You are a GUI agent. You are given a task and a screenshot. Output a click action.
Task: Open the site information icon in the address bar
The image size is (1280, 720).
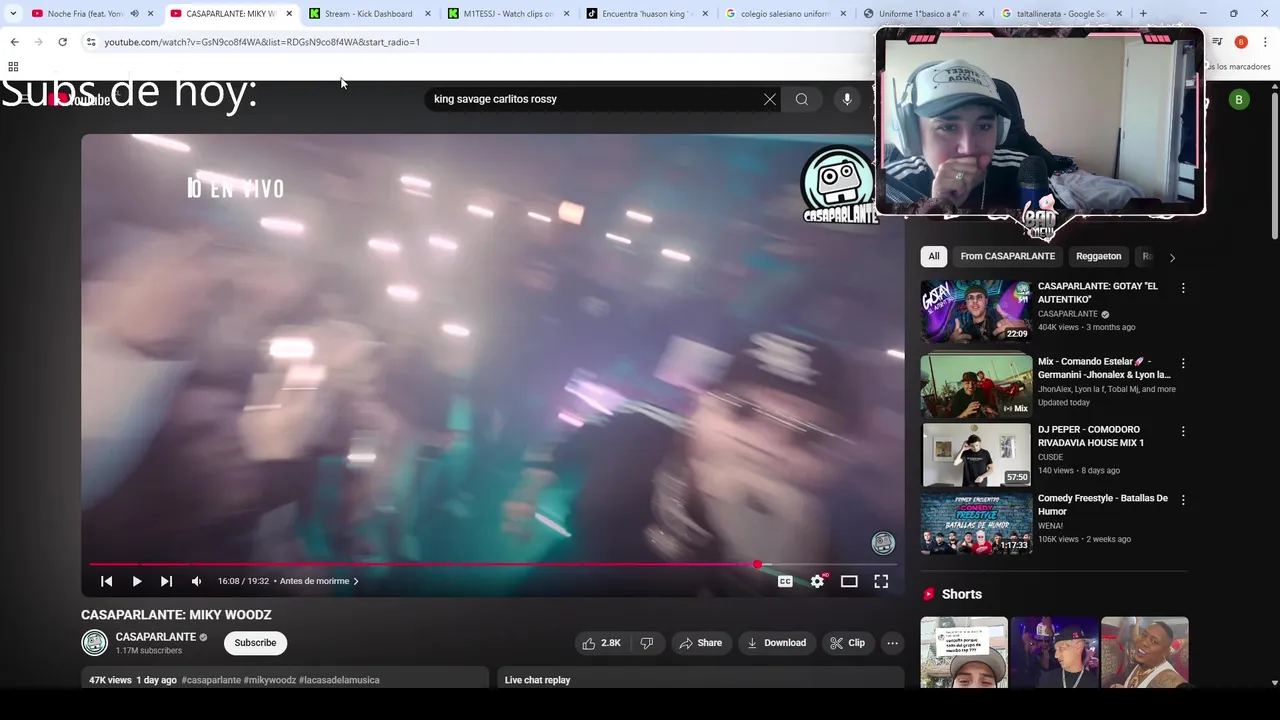click(x=91, y=42)
